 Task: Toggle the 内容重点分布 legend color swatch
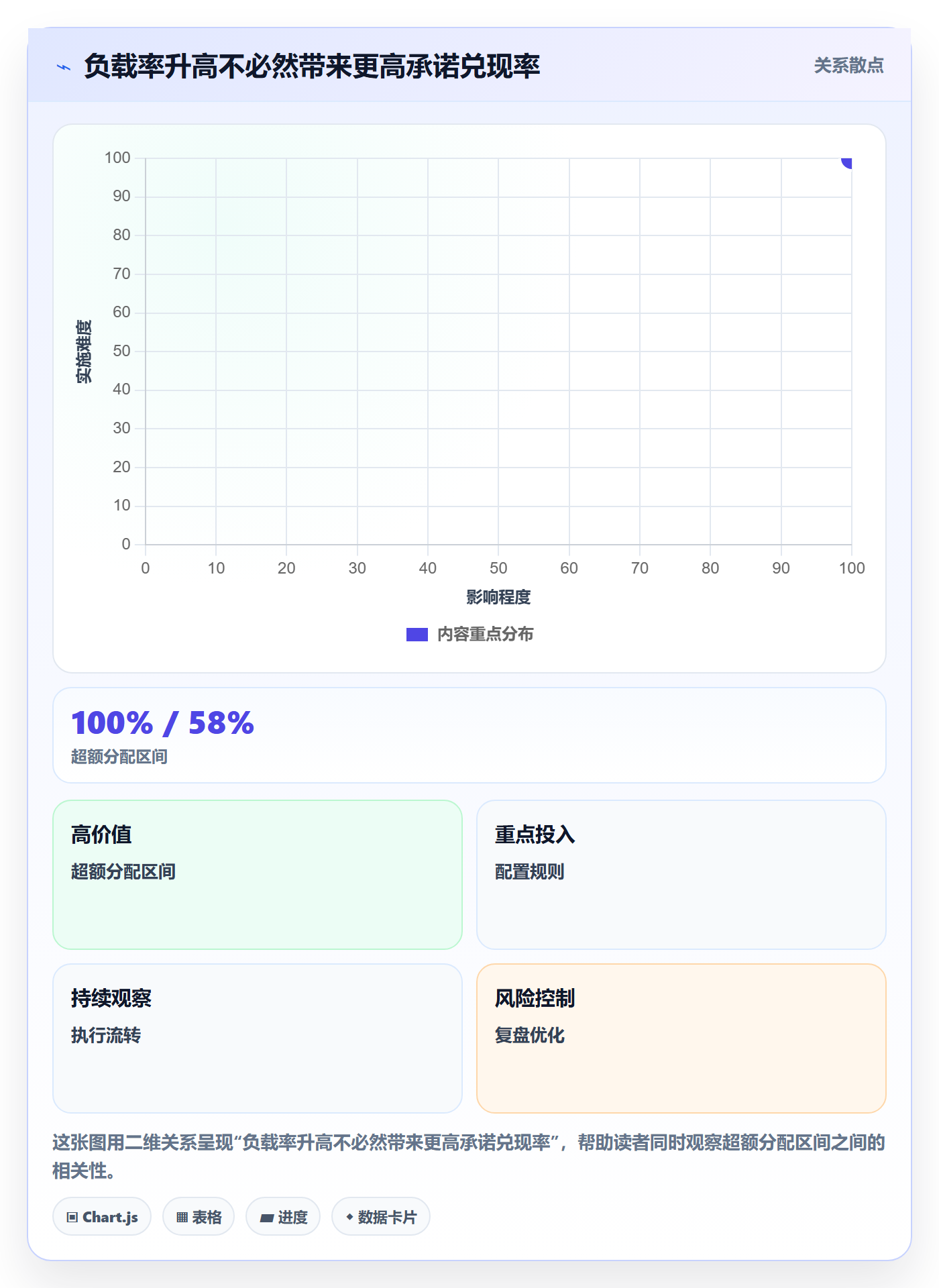(x=417, y=635)
